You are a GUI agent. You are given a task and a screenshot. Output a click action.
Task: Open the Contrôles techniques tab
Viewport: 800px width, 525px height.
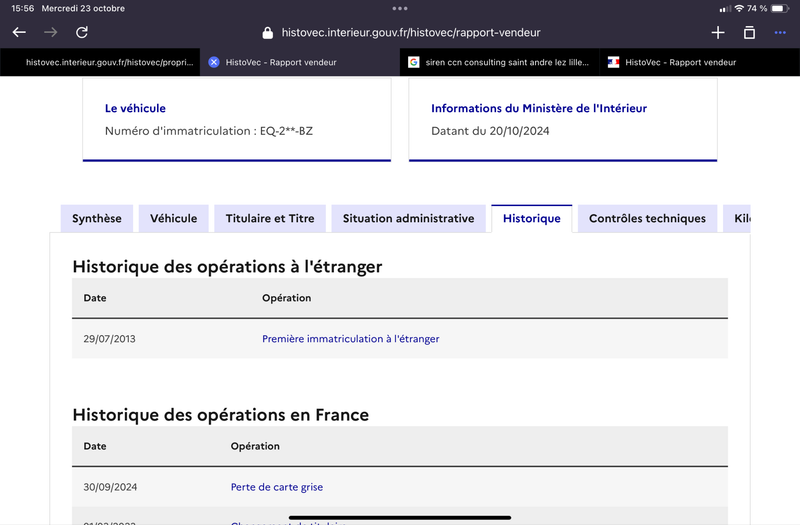pyautogui.click(x=647, y=218)
